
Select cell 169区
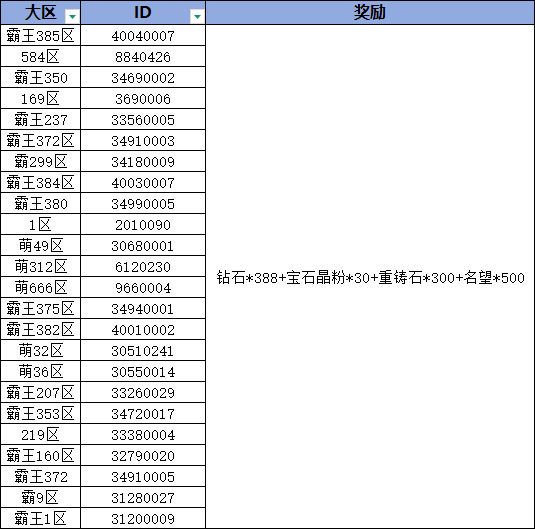point(41,98)
